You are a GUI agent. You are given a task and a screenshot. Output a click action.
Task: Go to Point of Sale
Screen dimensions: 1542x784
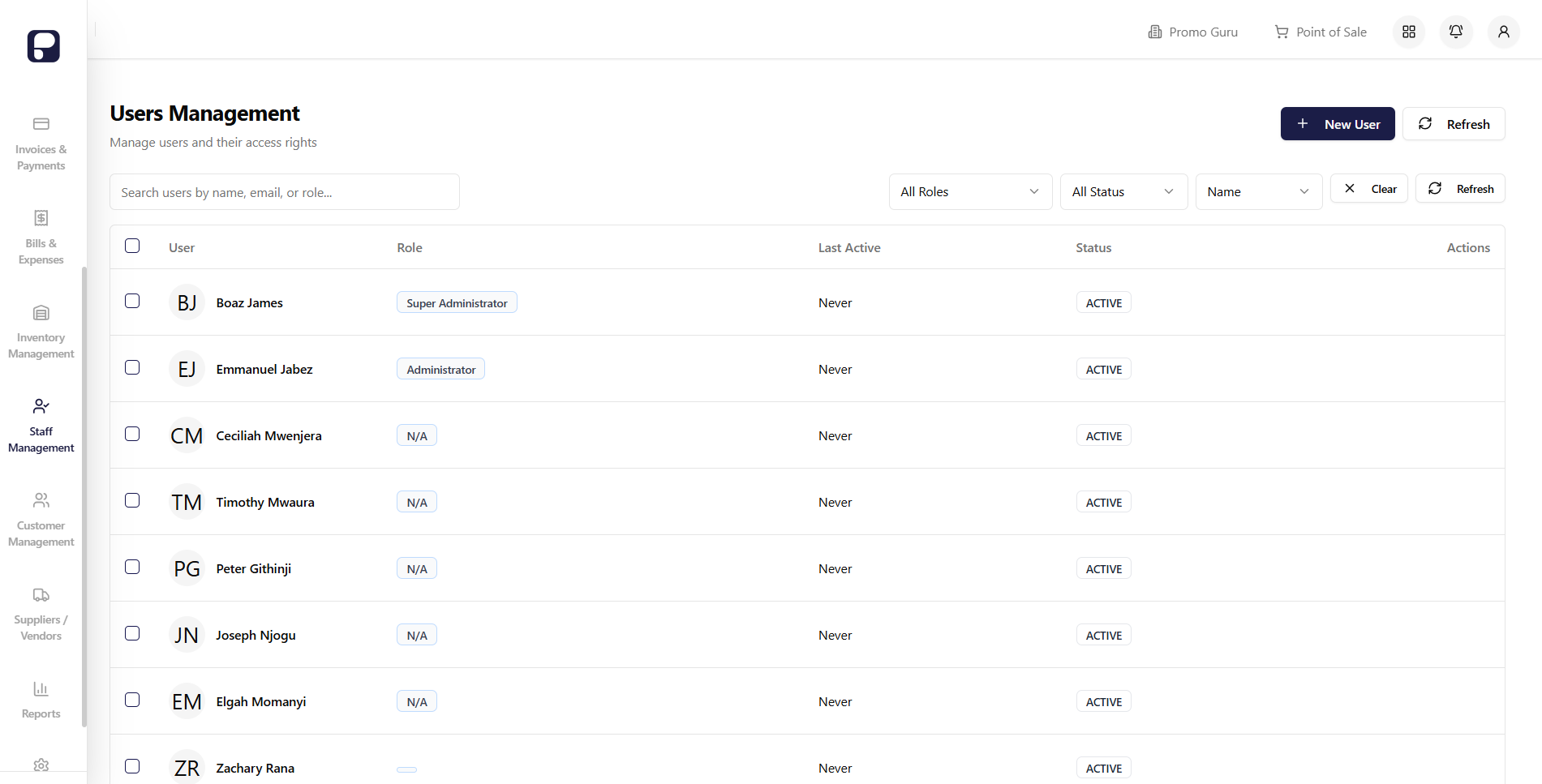pos(1321,32)
